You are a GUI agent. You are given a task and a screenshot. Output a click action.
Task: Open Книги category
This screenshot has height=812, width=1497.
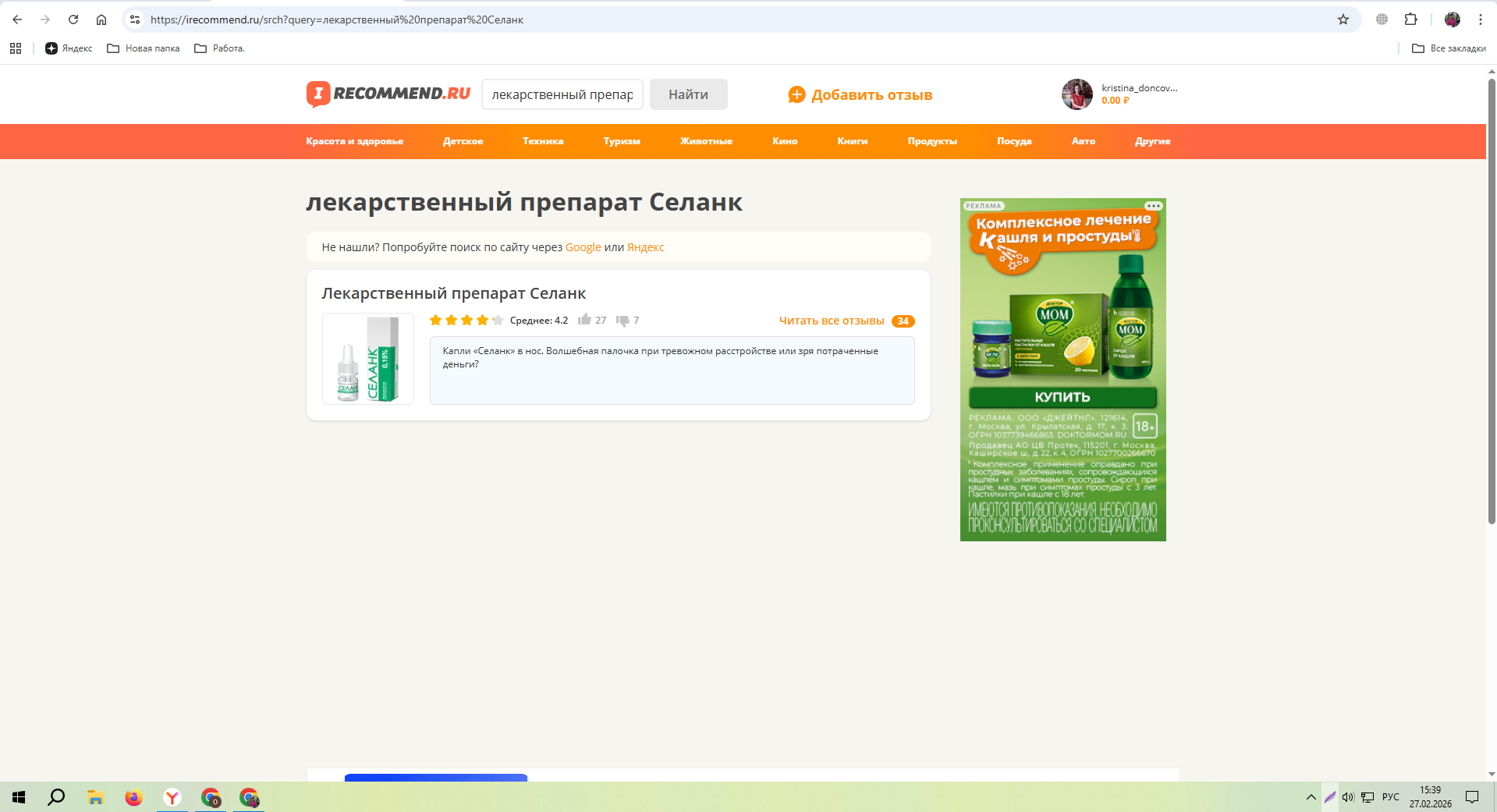853,141
